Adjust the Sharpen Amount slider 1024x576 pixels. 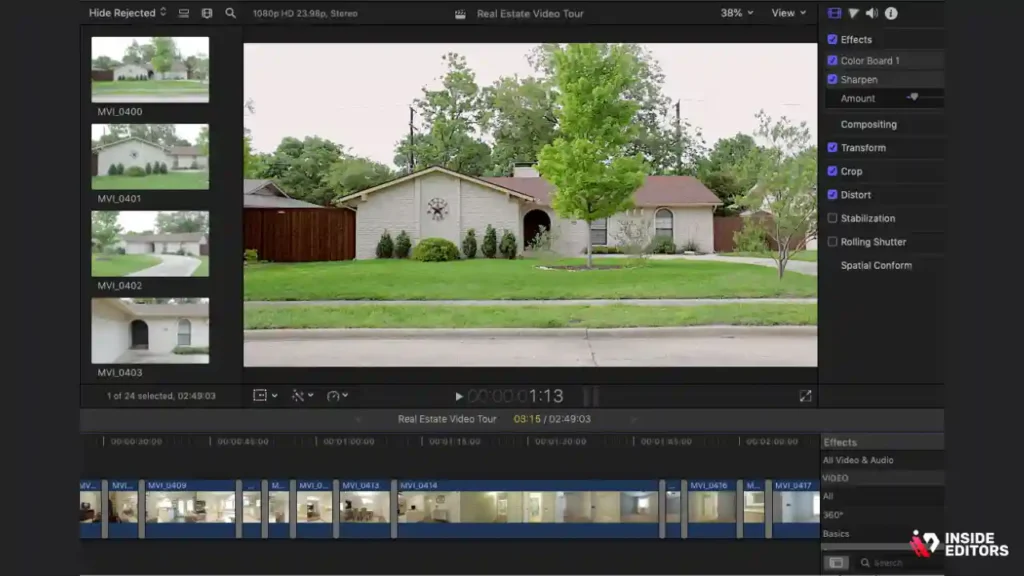click(913, 97)
